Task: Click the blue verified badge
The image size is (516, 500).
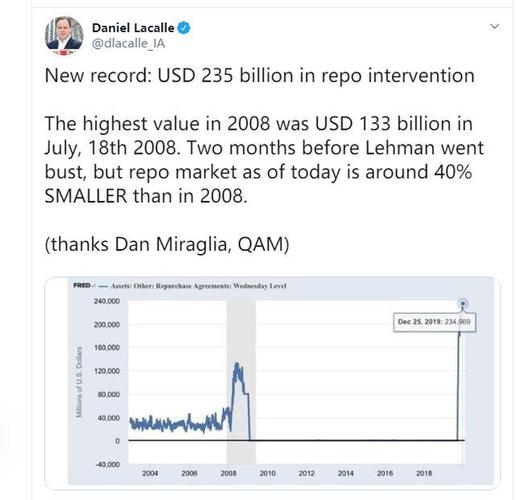Action: point(184,28)
